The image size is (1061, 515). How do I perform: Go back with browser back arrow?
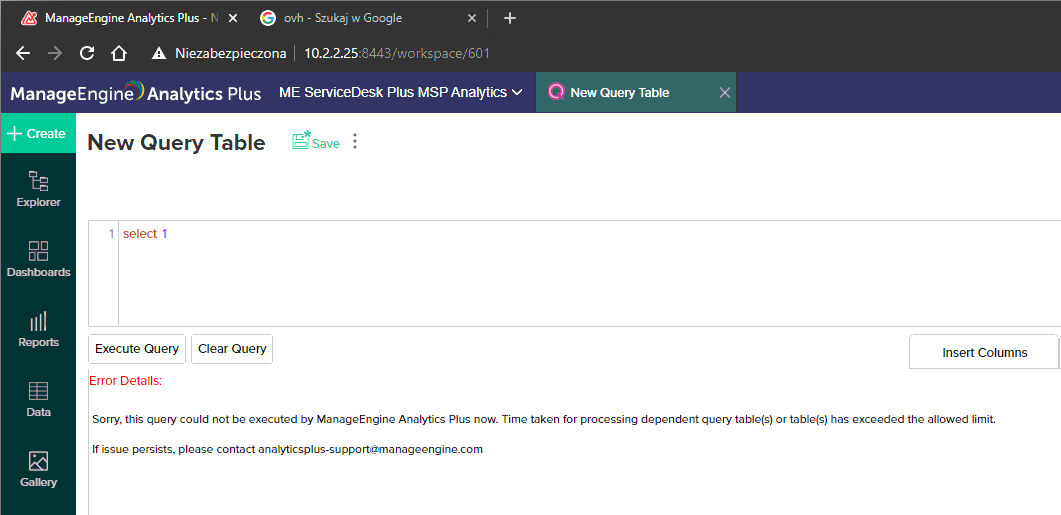(23, 53)
